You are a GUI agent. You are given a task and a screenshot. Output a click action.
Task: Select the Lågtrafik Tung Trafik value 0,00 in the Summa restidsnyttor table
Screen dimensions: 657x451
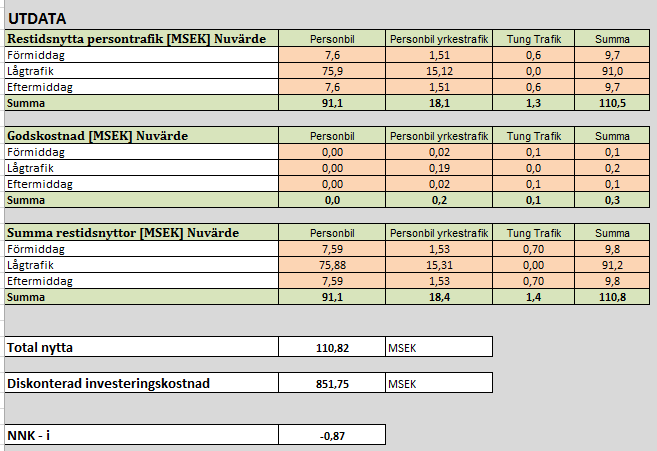(533, 264)
